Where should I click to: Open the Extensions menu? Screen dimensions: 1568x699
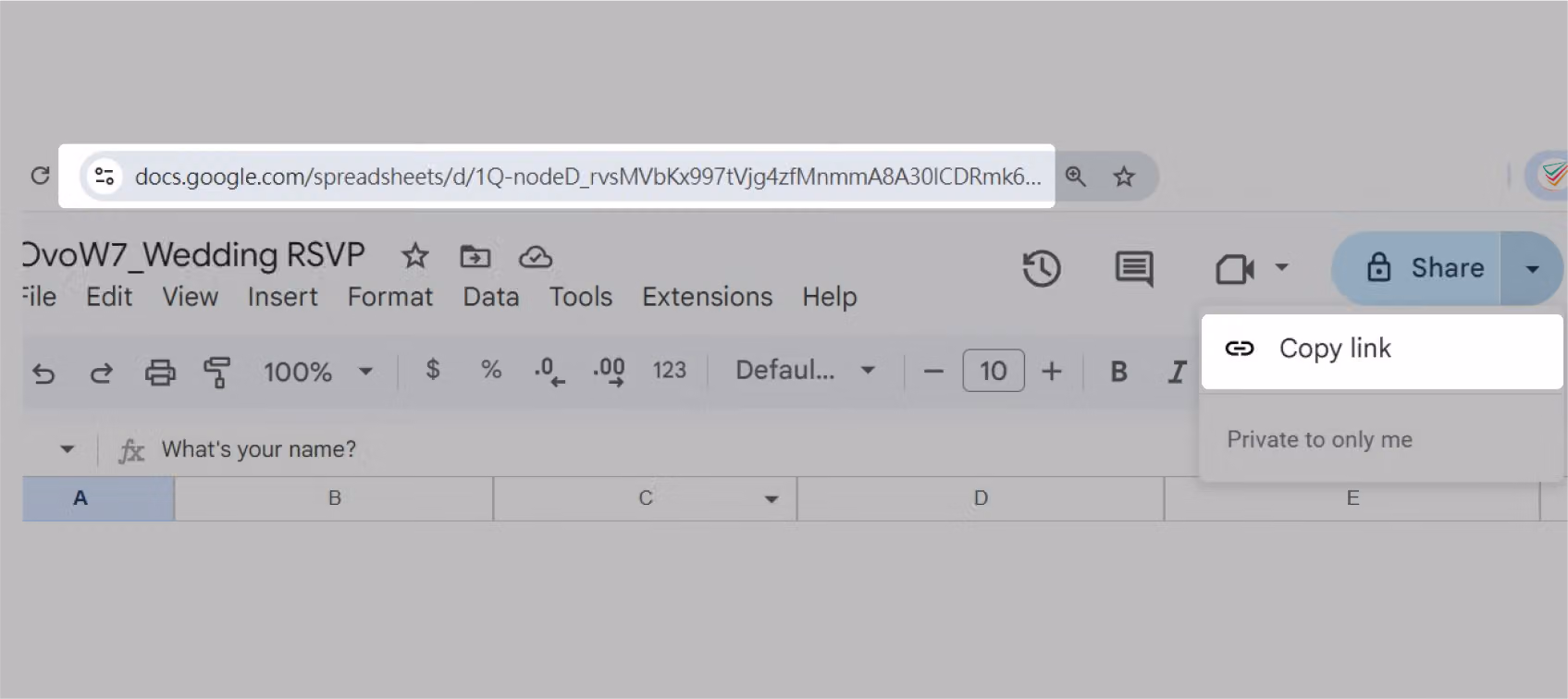click(x=708, y=297)
